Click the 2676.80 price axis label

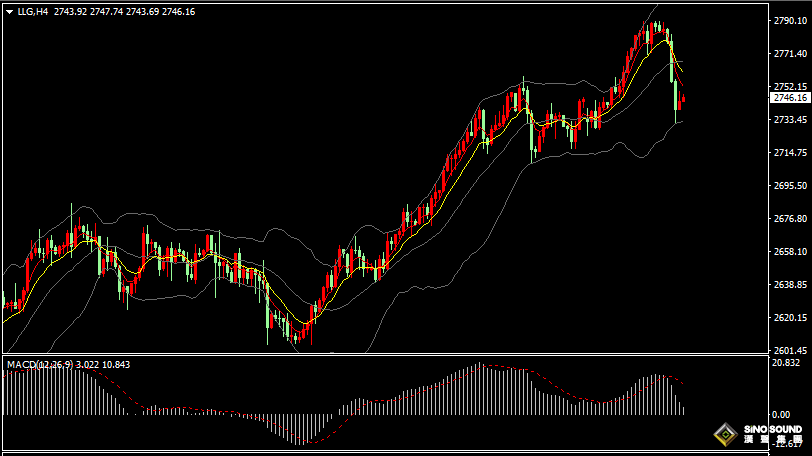pos(790,218)
